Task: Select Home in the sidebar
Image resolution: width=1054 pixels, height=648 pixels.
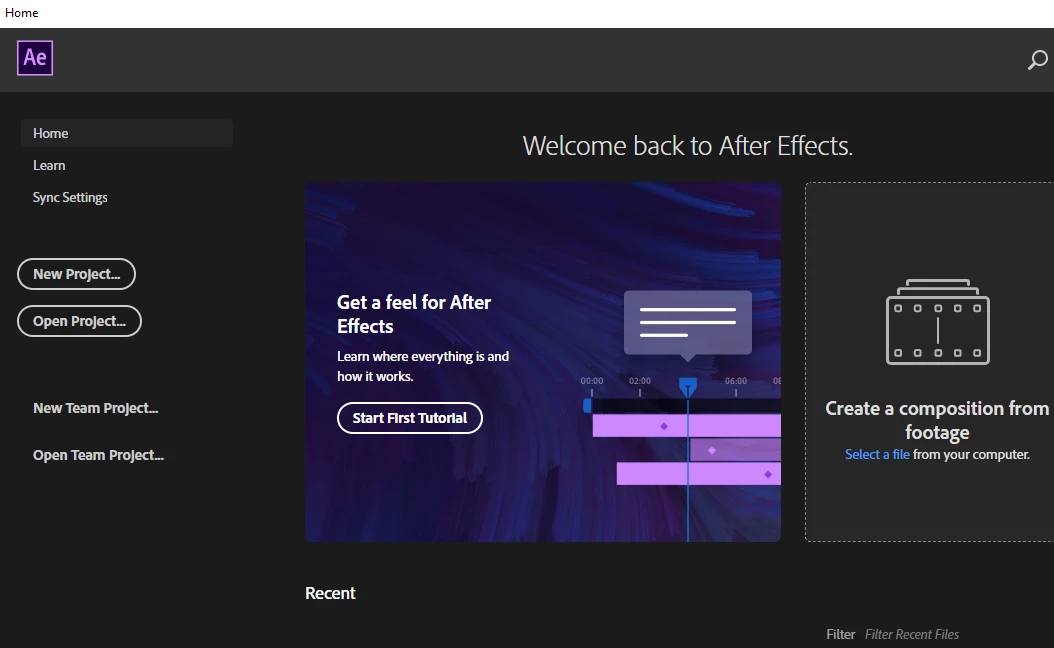Action: [127, 133]
